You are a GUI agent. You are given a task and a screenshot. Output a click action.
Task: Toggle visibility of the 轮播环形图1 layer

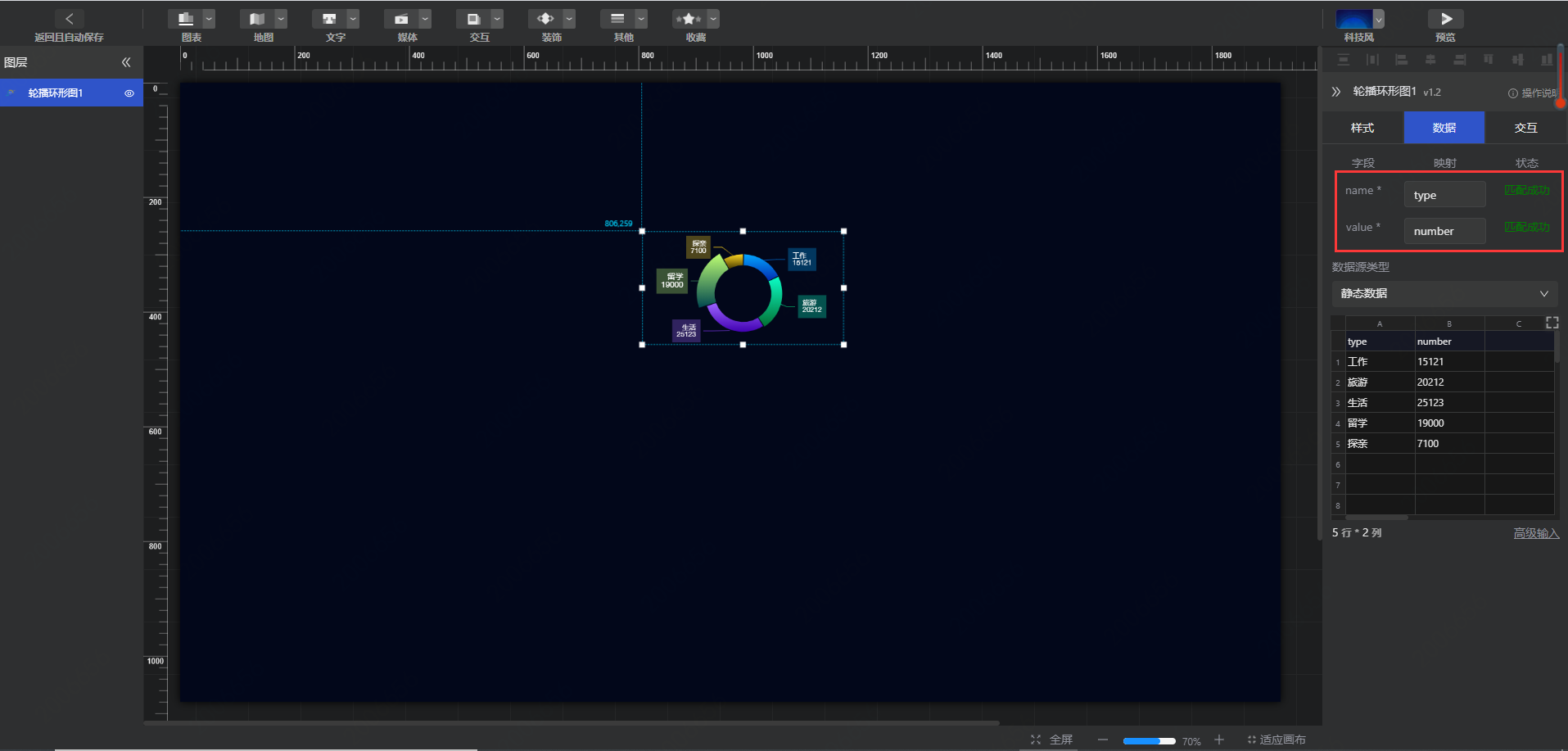(129, 93)
